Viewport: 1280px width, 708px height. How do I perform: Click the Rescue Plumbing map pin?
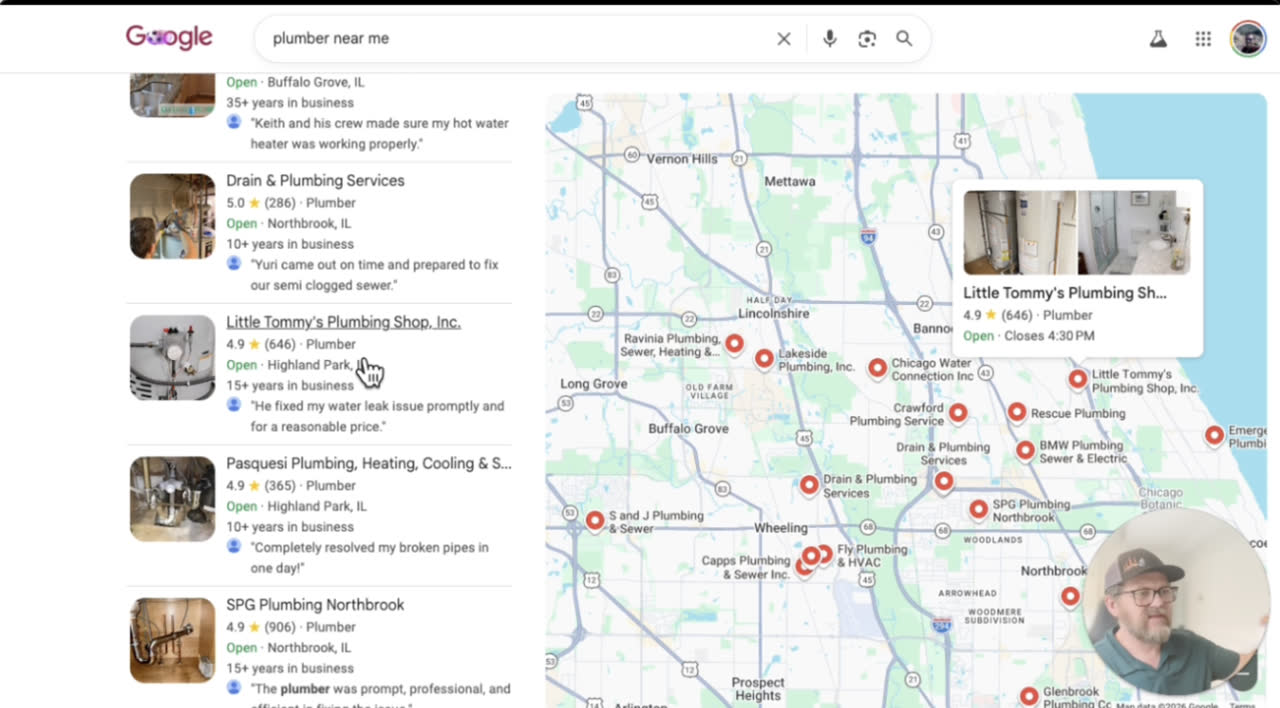pyautogui.click(x=1016, y=412)
